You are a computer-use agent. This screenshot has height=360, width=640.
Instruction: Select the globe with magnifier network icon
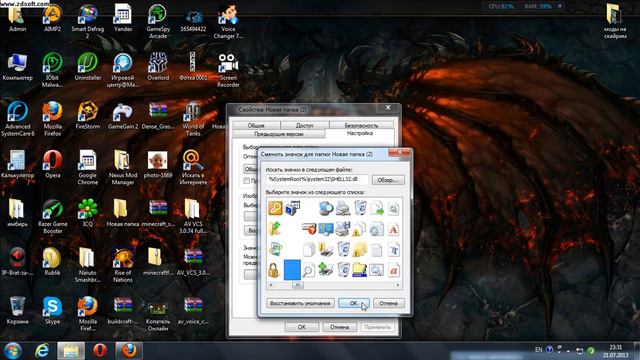[x=326, y=209]
